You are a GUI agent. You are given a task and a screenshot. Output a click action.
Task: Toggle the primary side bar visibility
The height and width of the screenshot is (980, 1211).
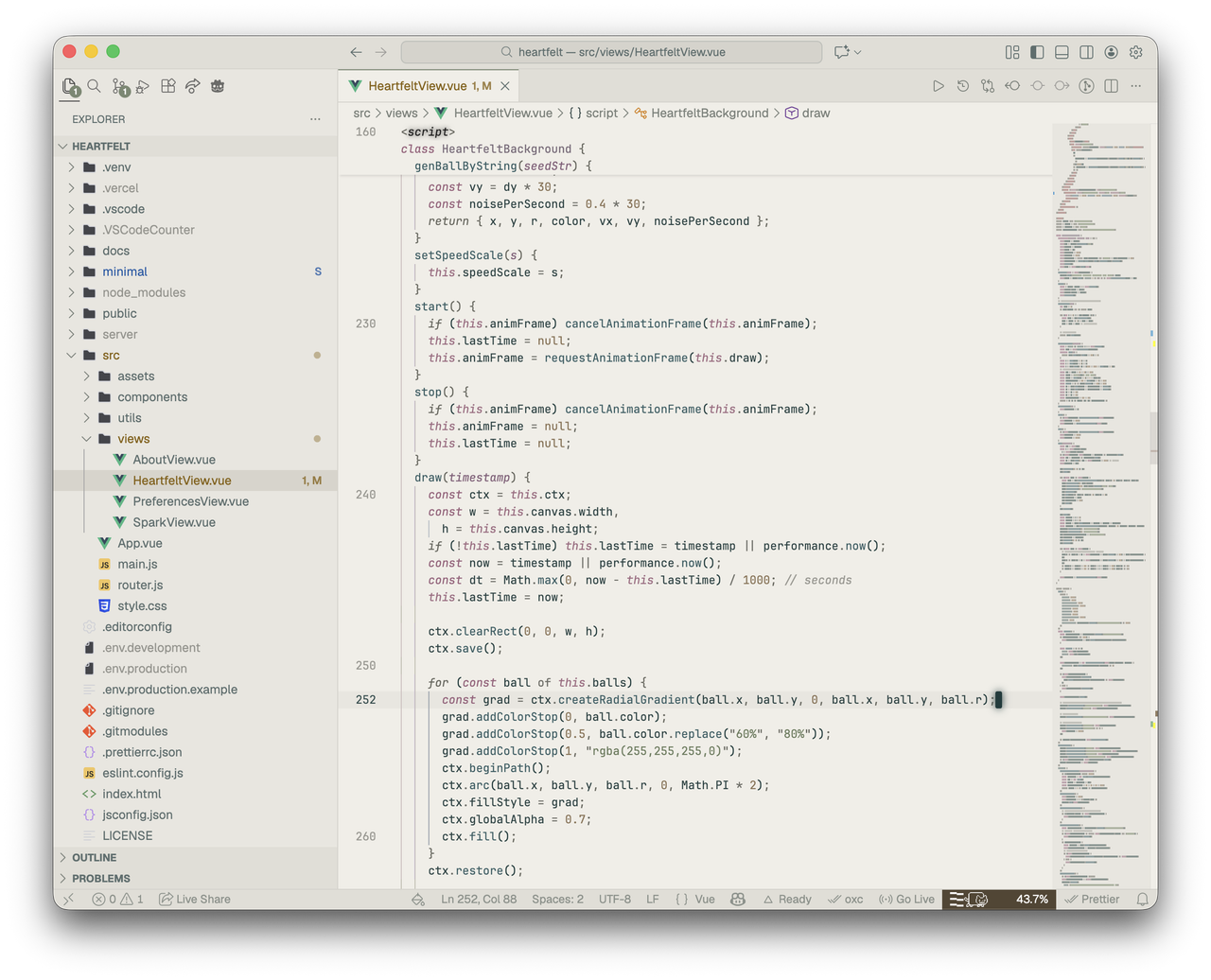(x=1037, y=52)
